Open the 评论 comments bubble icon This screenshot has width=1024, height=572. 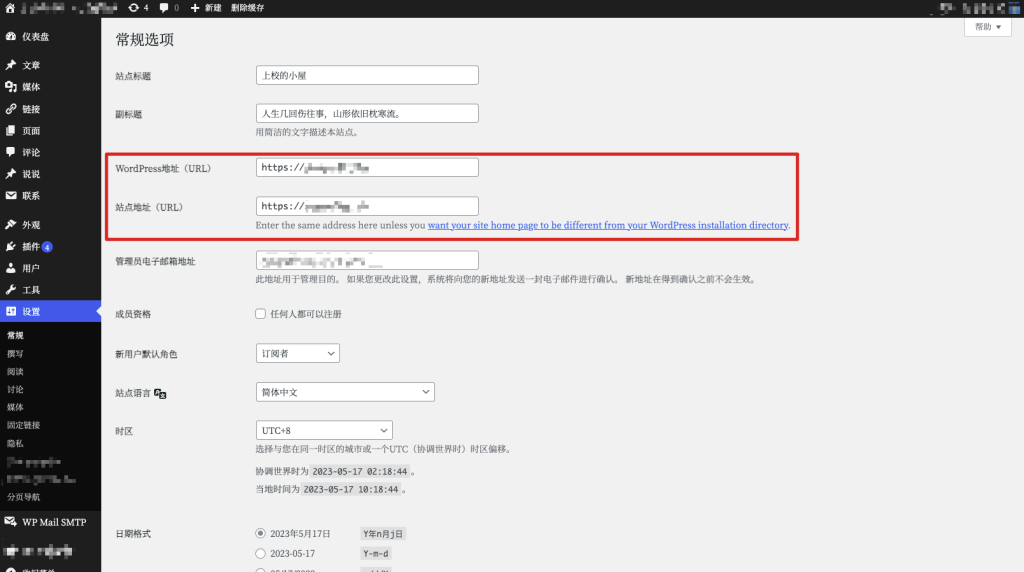10,152
